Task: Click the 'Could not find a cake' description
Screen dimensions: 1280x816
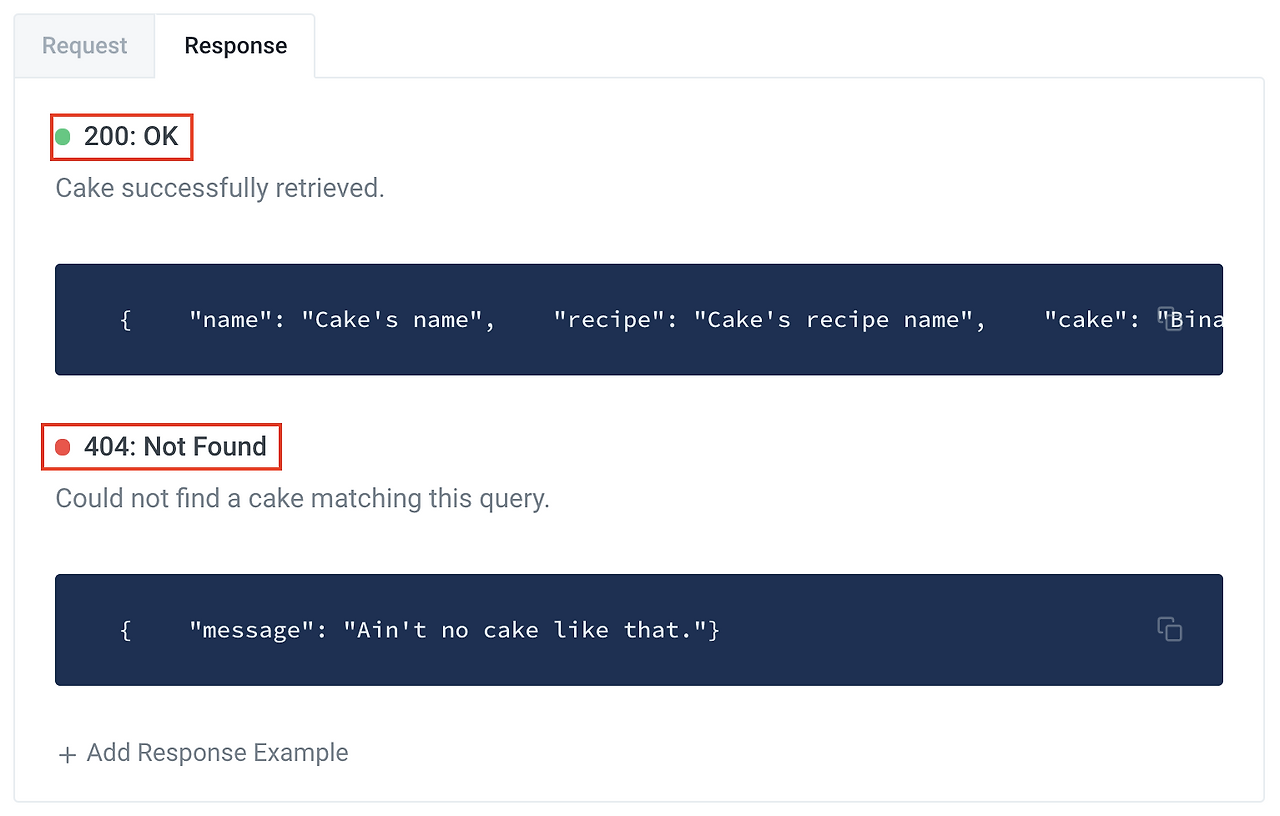Action: pyautogui.click(x=302, y=498)
